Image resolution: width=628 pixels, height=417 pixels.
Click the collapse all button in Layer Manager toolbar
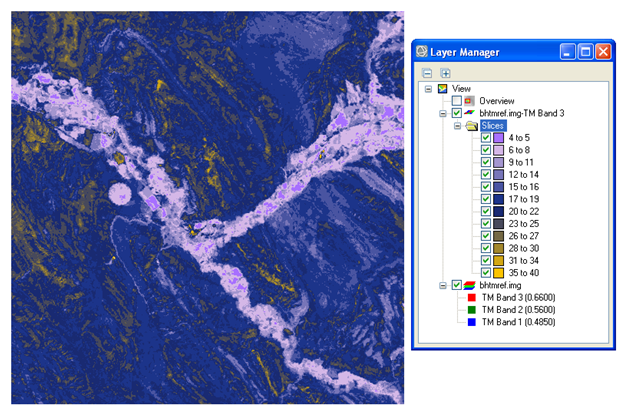tap(427, 73)
